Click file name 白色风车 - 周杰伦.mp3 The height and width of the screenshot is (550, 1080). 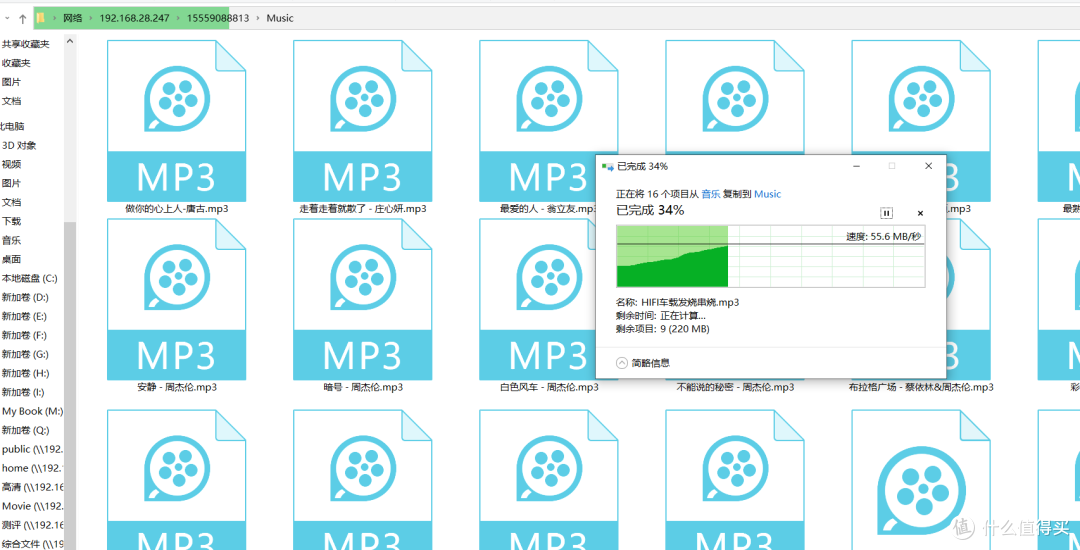[x=549, y=388]
